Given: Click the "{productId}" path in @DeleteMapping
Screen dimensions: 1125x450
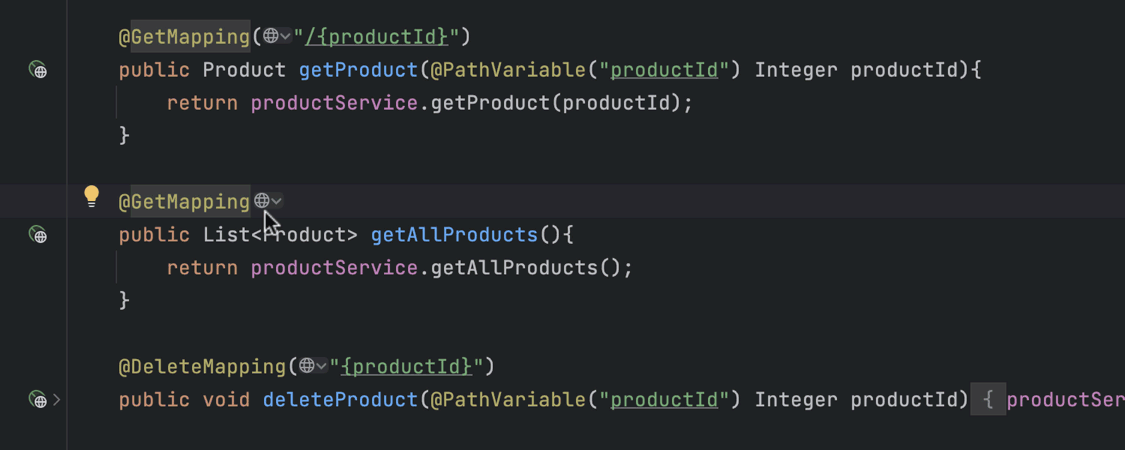Looking at the screenshot, I should (406, 366).
